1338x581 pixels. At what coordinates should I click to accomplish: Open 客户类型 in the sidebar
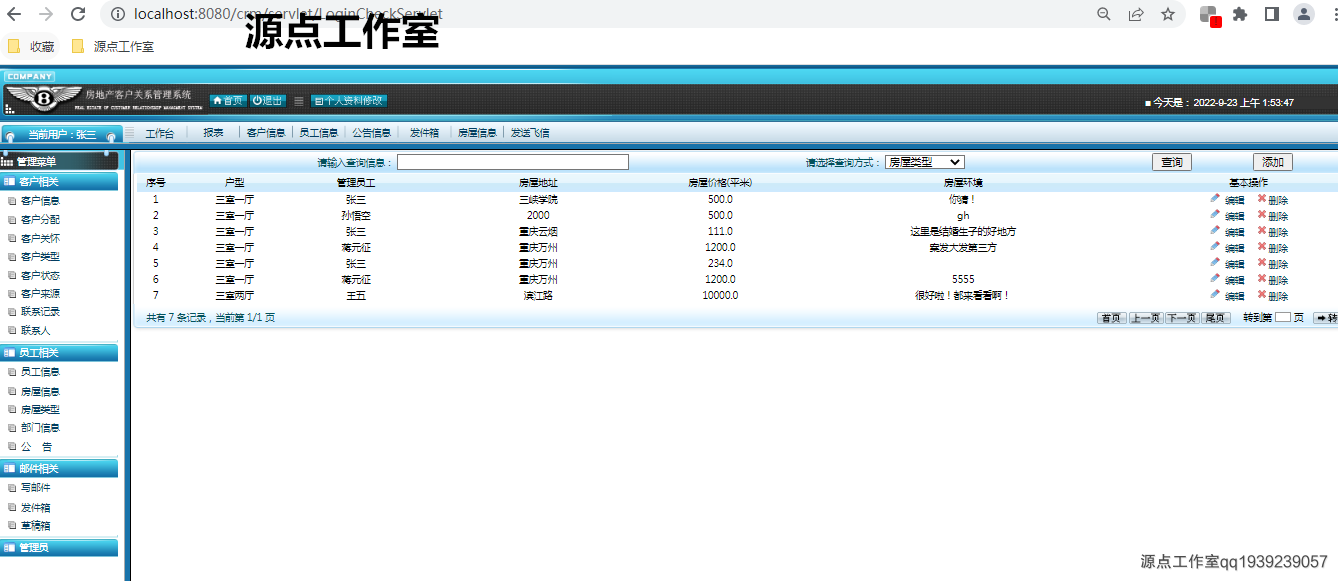pyautogui.click(x=40, y=257)
